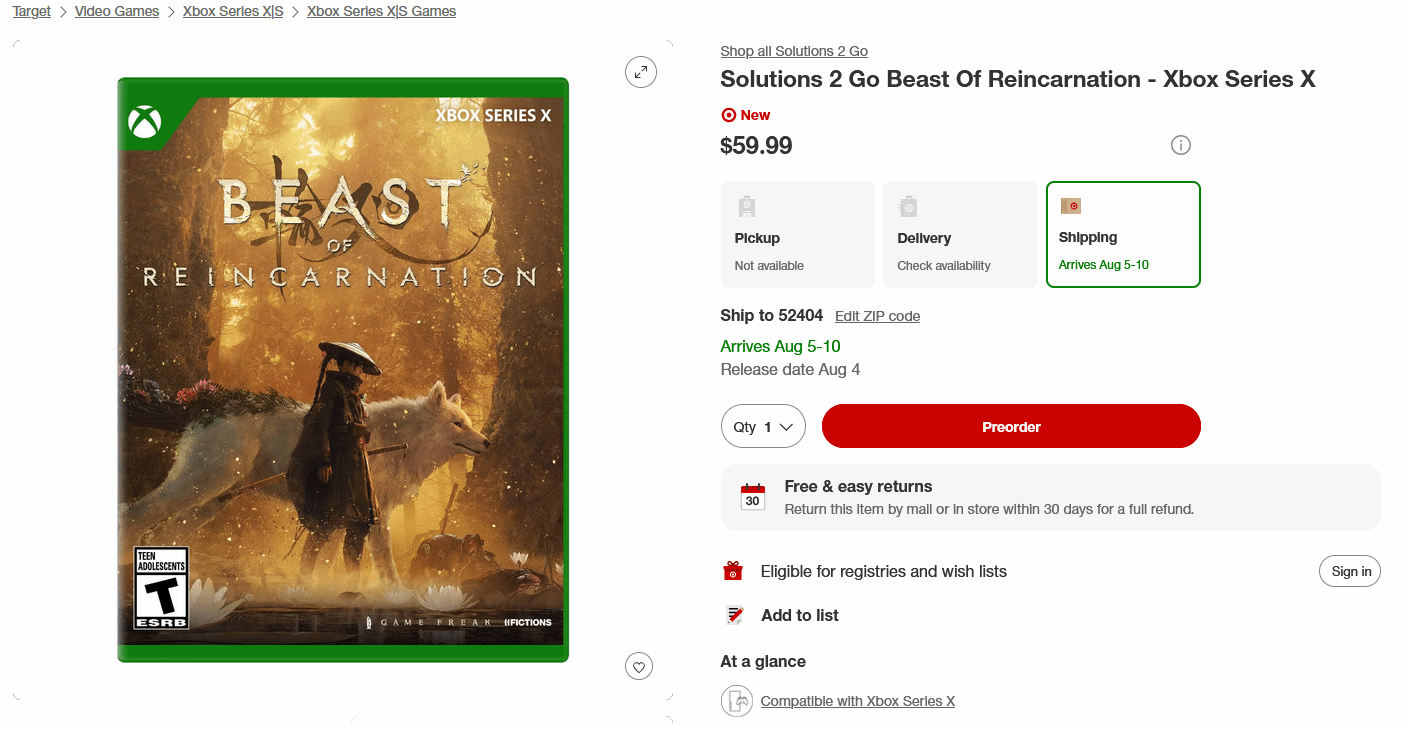This screenshot has width=1403, height=729.
Task: Click the 30-day returns calendar icon
Action: click(753, 497)
